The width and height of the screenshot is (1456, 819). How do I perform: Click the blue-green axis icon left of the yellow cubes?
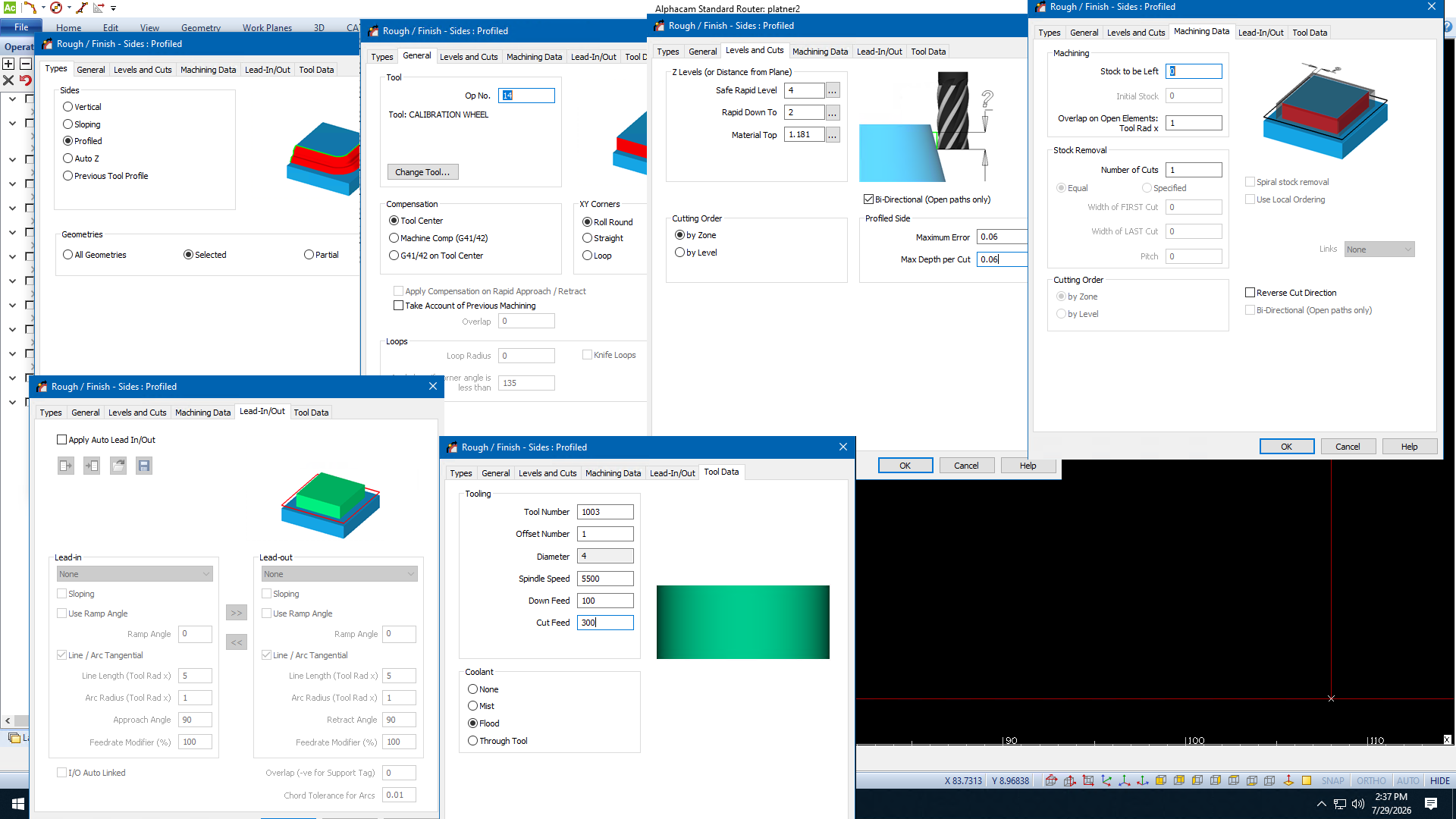(x=1143, y=780)
